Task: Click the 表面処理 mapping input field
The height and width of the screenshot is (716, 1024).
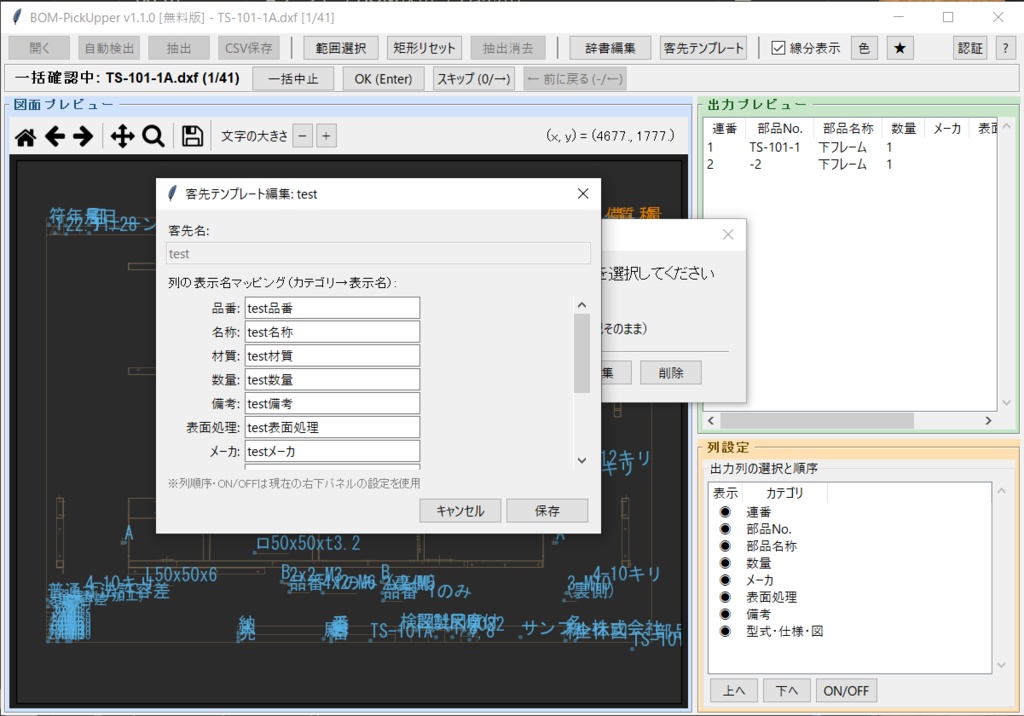Action: pos(332,427)
